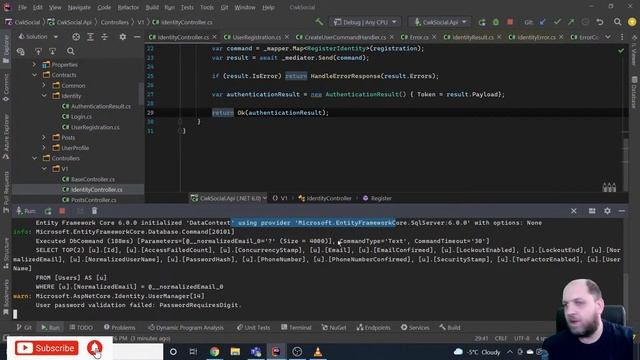Viewport: 640px width, 360px height.
Task: Click the rollback undo arrow in the top toolbar
Action: pos(600,22)
